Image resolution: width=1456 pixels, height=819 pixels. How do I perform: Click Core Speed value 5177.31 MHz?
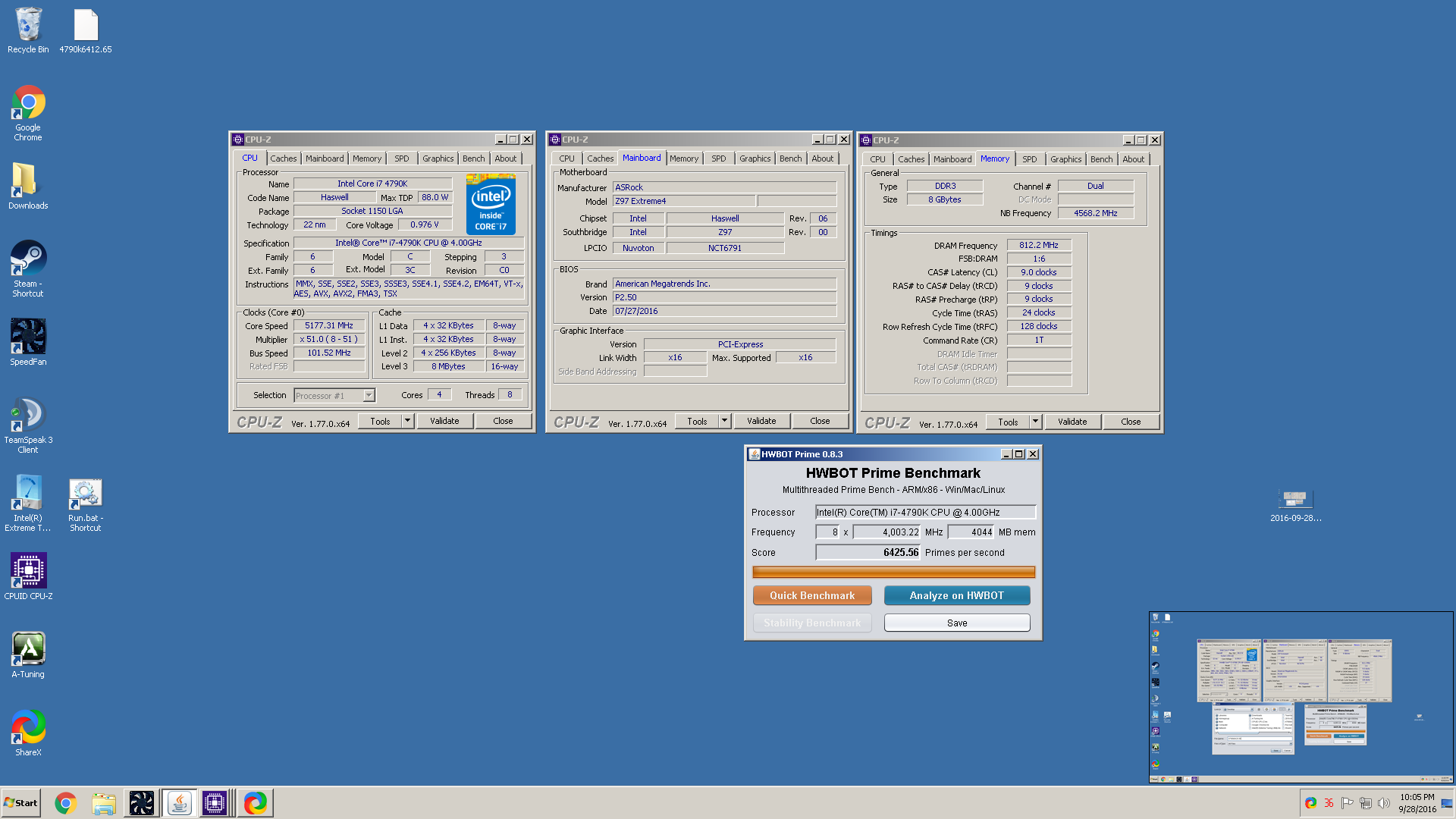pyautogui.click(x=329, y=325)
